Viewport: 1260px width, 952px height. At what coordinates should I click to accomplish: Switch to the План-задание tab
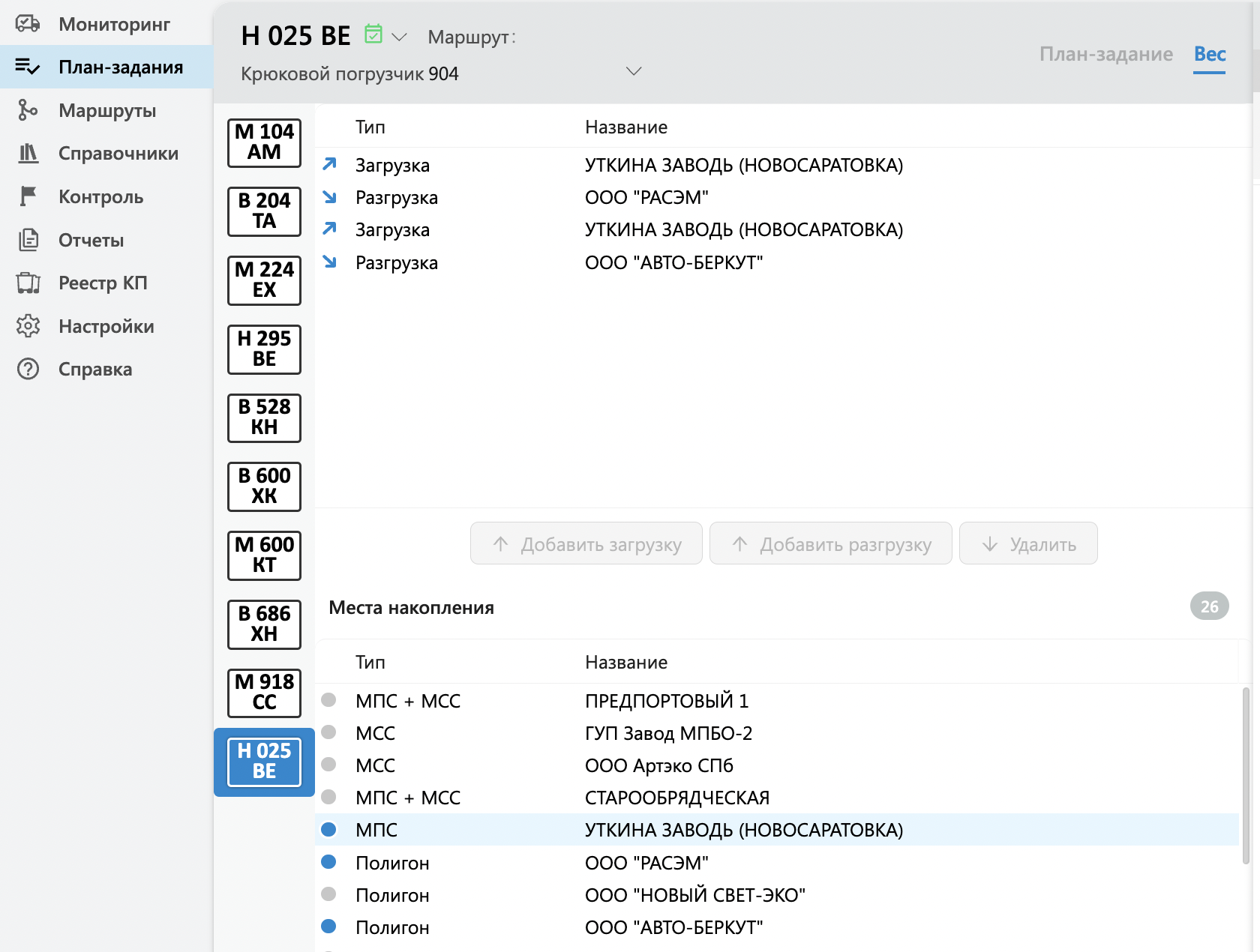(1105, 55)
